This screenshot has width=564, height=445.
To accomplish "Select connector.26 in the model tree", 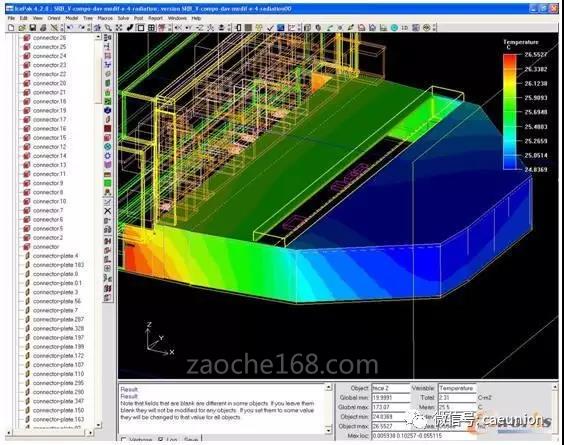I will pyautogui.click(x=49, y=38).
